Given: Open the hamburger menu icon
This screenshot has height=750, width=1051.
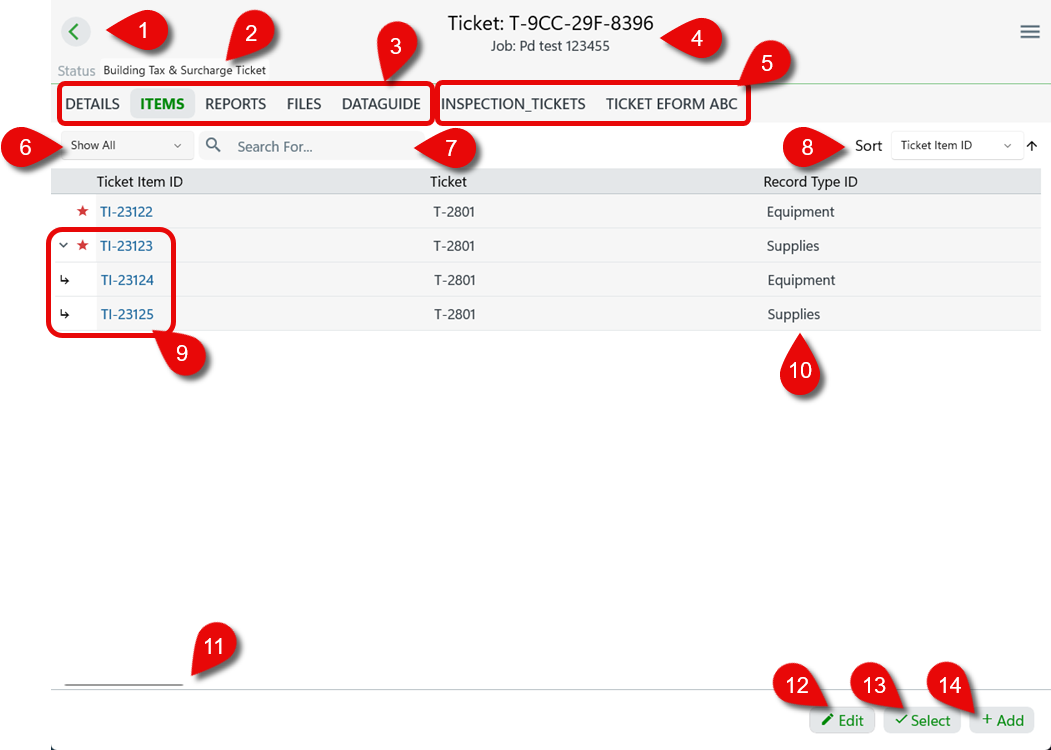Looking at the screenshot, I should [x=1030, y=32].
